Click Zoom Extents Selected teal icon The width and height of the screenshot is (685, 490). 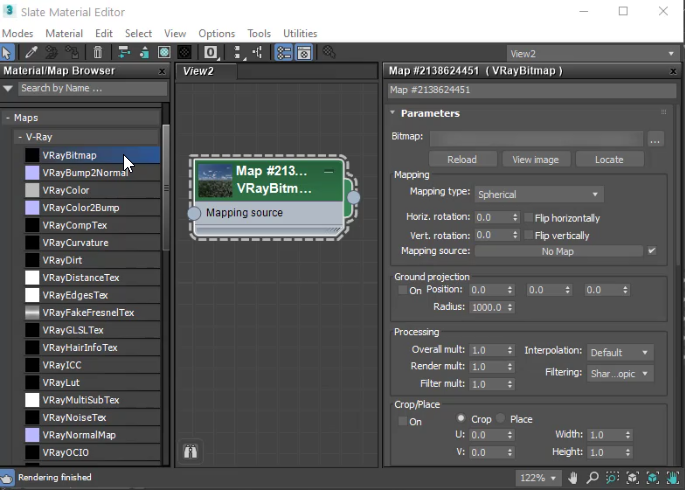(653, 478)
